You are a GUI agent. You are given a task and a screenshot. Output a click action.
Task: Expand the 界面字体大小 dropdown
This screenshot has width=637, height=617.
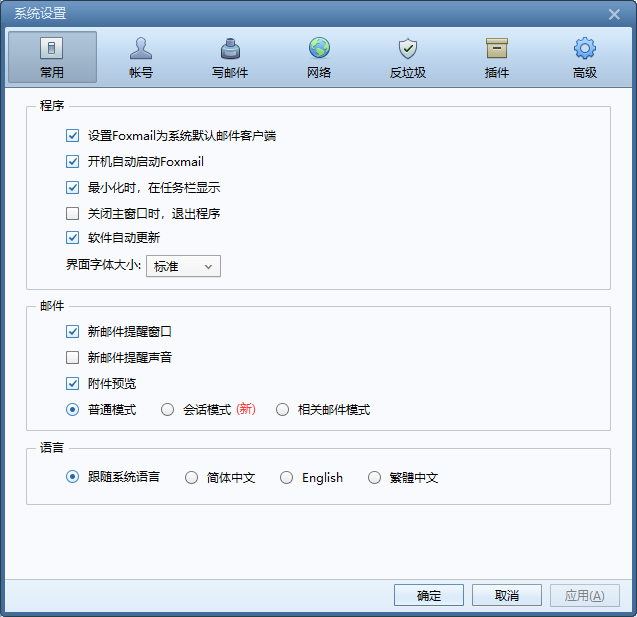pos(184,266)
